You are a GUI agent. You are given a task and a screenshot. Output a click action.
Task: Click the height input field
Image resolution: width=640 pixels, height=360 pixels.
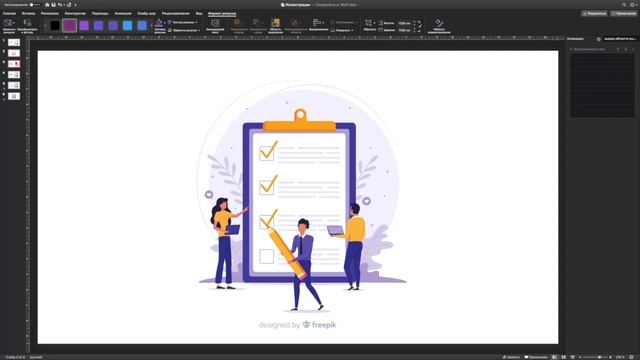click(x=404, y=23)
